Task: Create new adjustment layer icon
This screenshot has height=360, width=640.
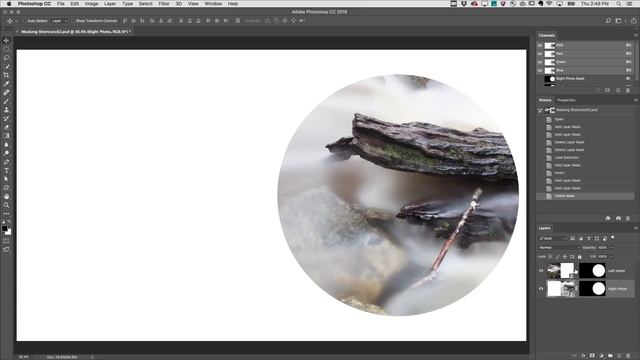Action: (601, 356)
